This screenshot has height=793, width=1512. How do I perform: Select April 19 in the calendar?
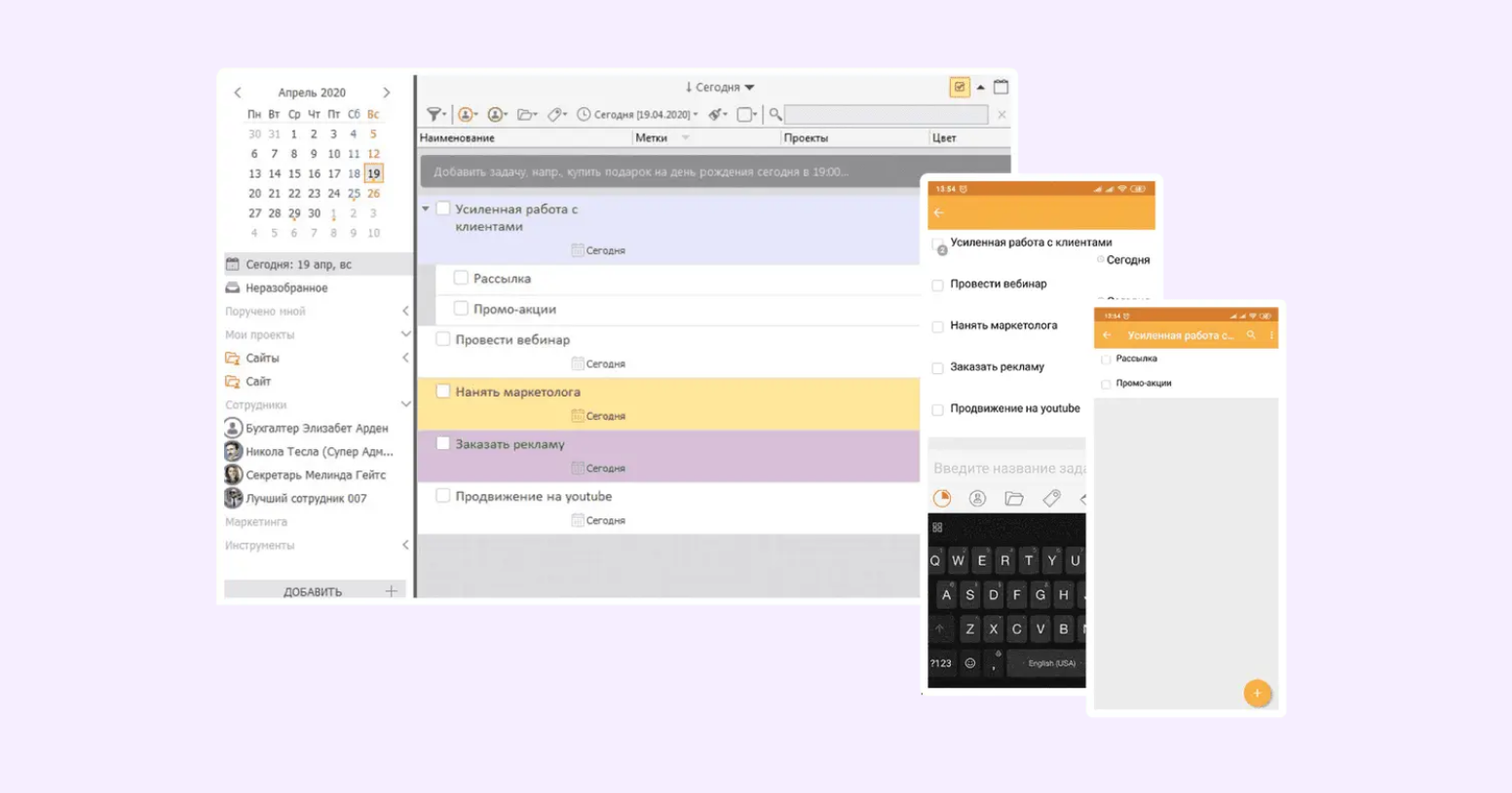pos(373,173)
